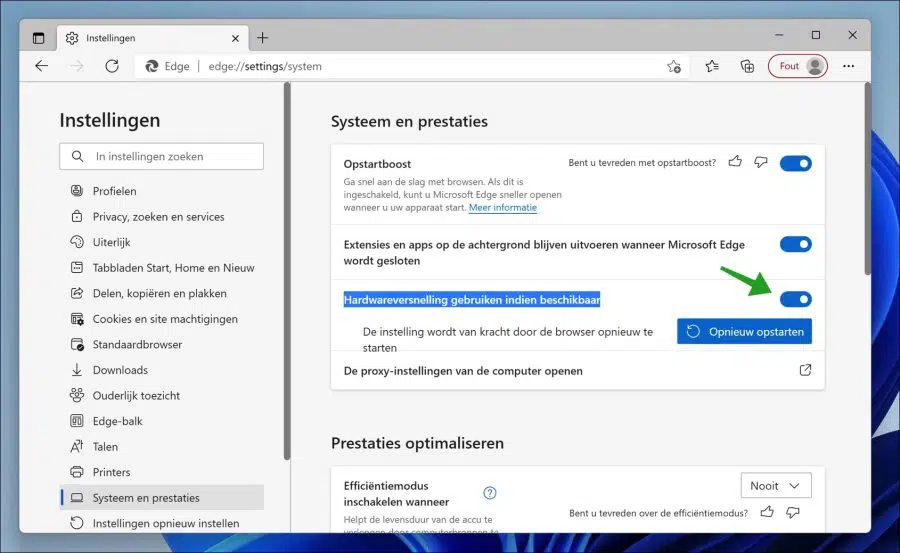Screen dimensions: 900x553
Task: Close the Instellingen tab
Action: point(235,38)
